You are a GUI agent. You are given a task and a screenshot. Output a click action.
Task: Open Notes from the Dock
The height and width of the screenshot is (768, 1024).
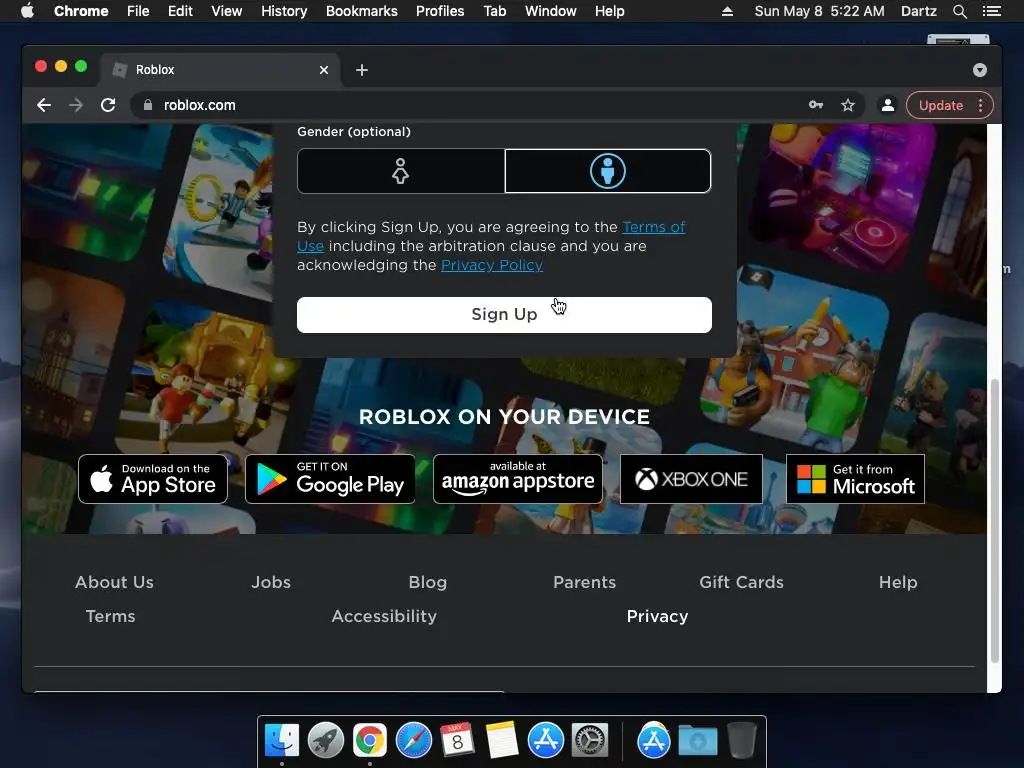pyautogui.click(x=502, y=741)
